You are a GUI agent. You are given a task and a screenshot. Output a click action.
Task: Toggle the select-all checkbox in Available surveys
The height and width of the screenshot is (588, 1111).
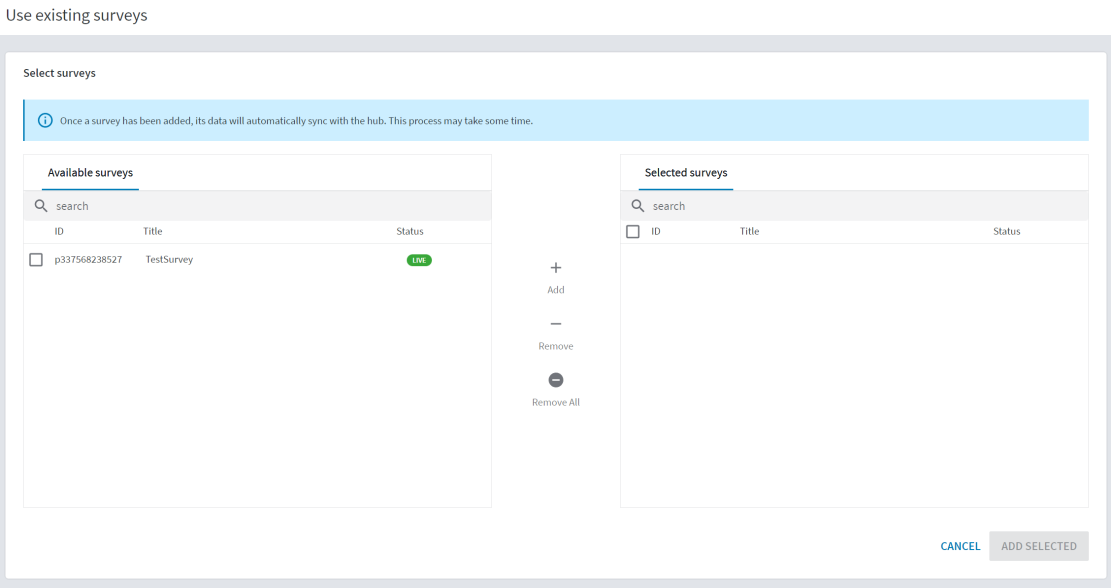37,231
